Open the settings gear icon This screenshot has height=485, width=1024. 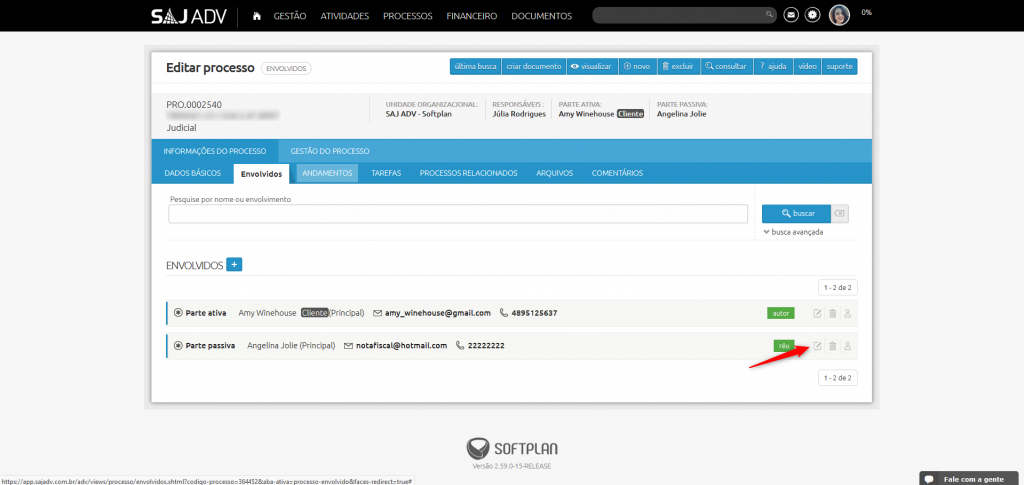point(812,15)
